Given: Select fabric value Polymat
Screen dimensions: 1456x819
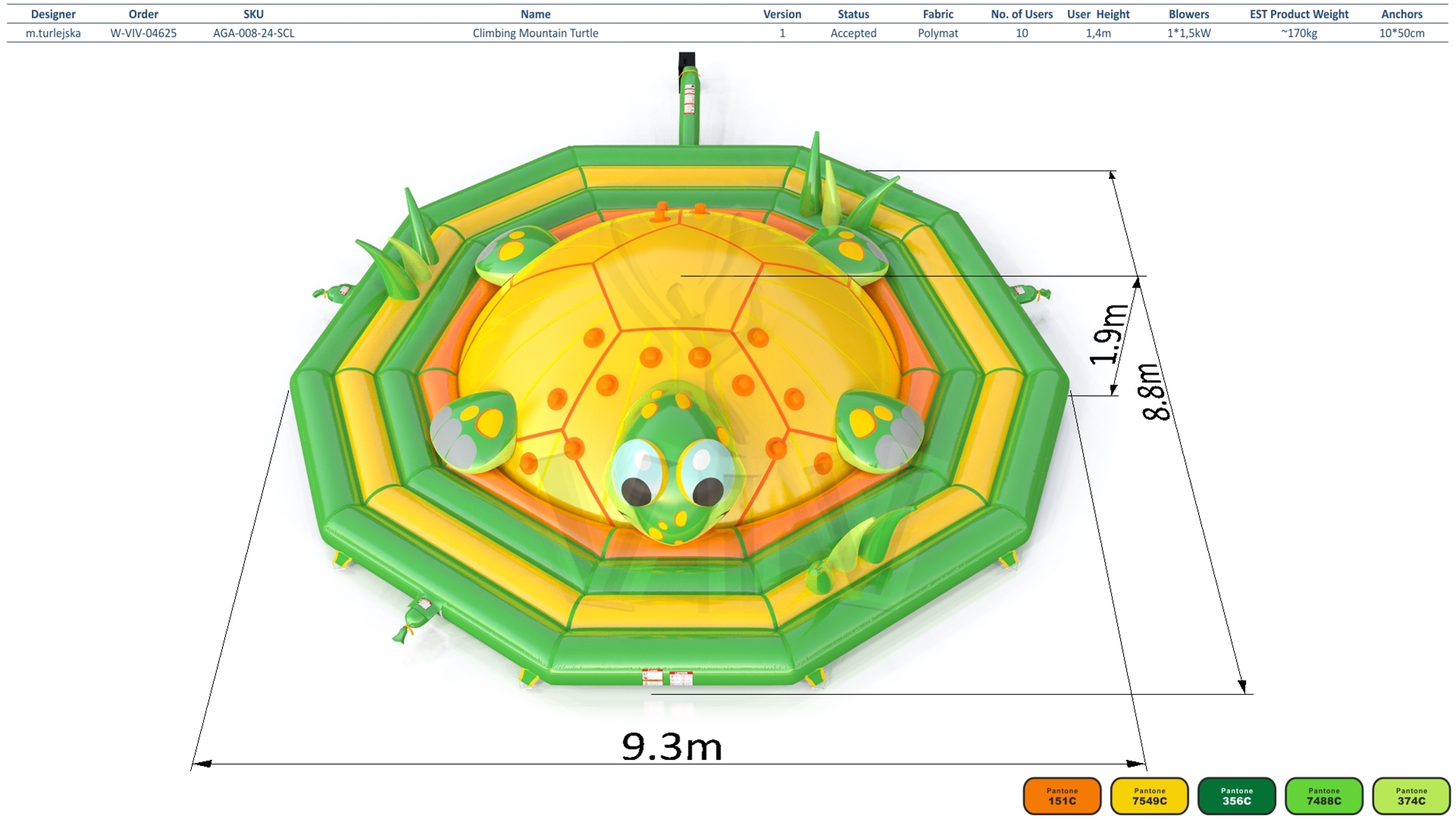Looking at the screenshot, I should pos(938,33).
